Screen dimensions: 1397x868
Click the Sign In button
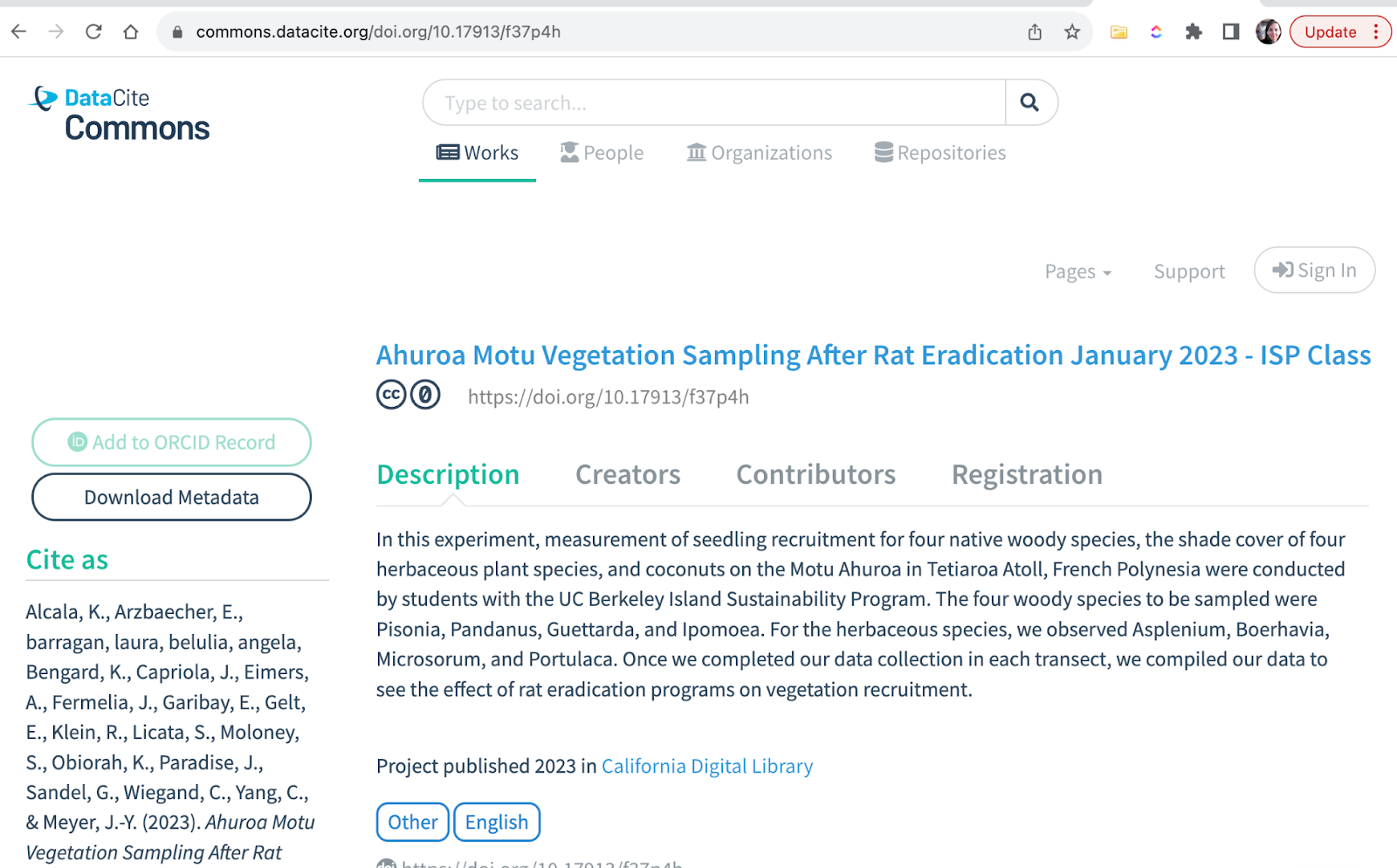click(x=1314, y=271)
